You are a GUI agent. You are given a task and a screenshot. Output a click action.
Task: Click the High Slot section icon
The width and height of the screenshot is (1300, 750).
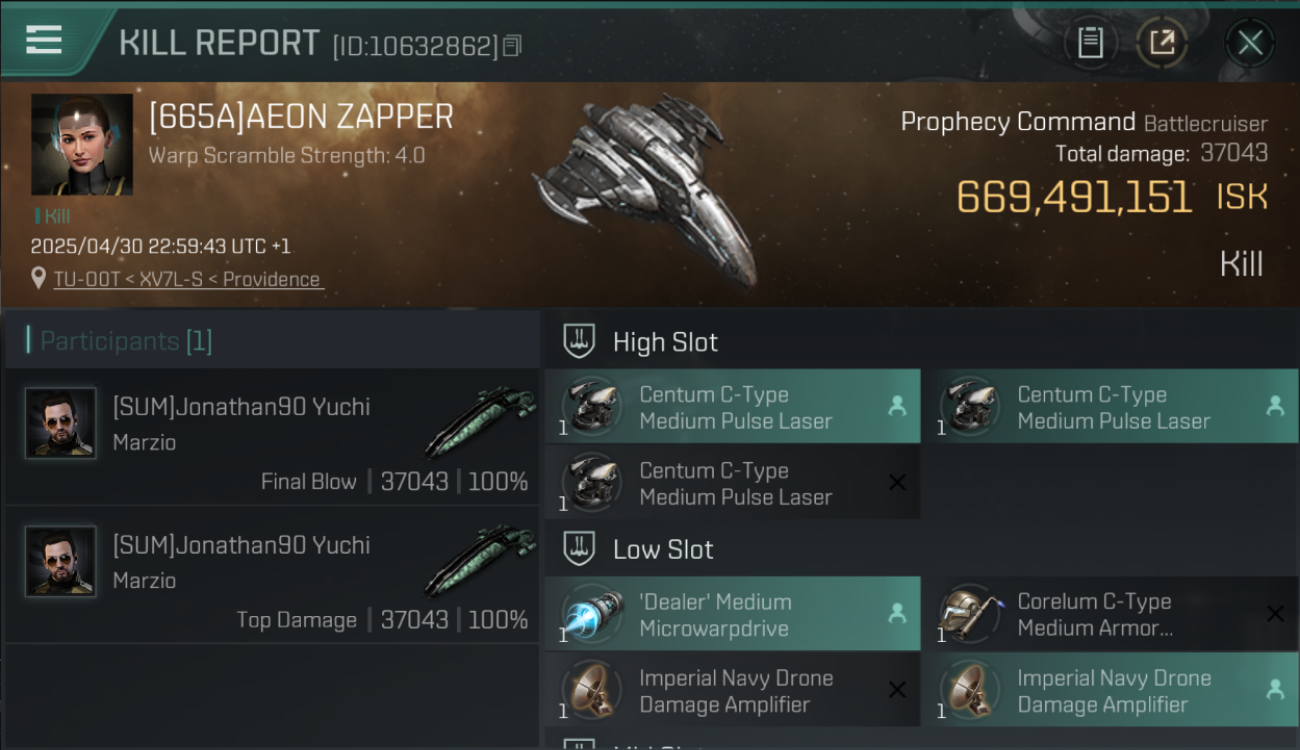(x=580, y=341)
